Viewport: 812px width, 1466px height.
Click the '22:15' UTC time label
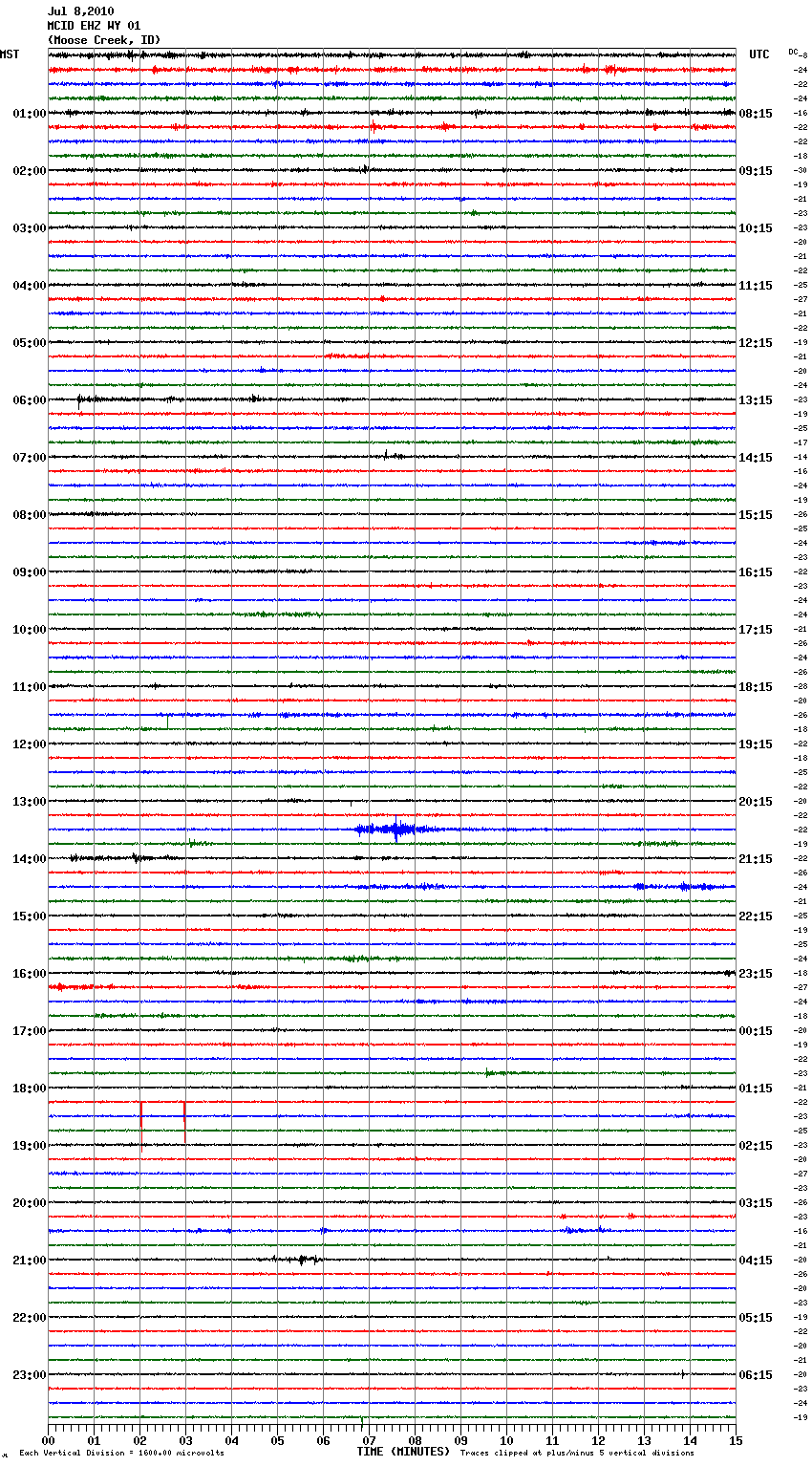pos(756,916)
